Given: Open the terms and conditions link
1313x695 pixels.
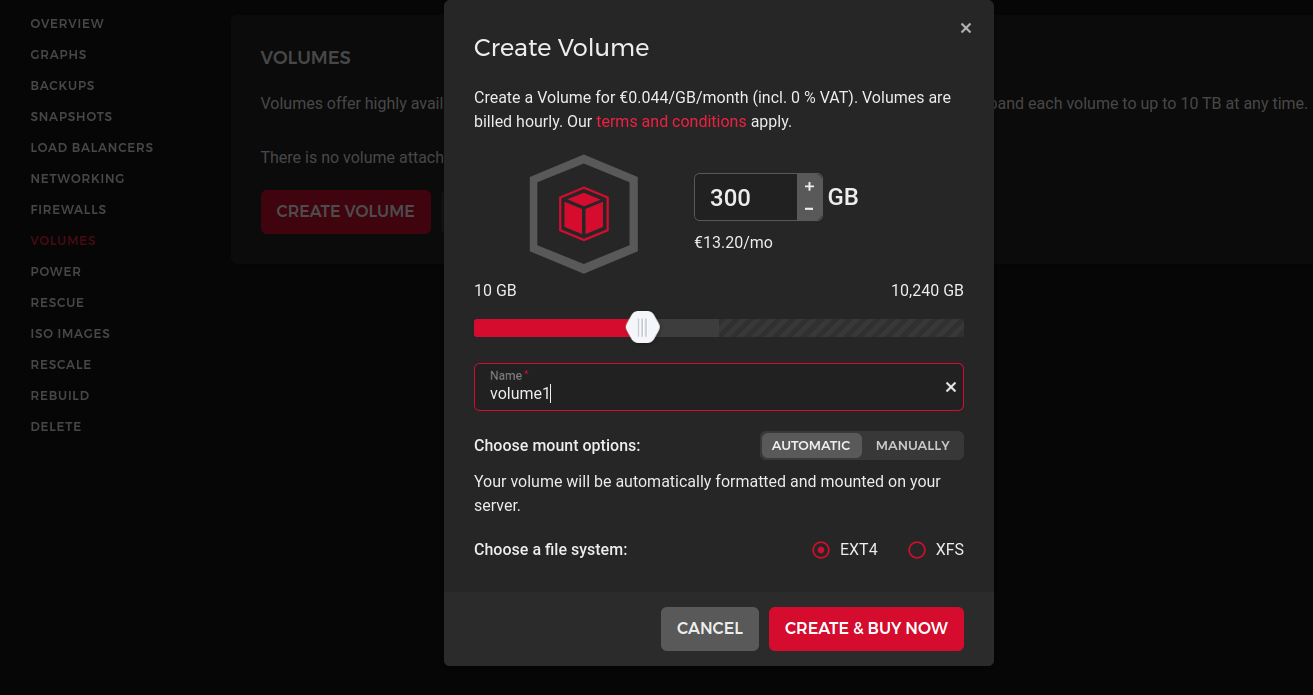Looking at the screenshot, I should coord(671,121).
